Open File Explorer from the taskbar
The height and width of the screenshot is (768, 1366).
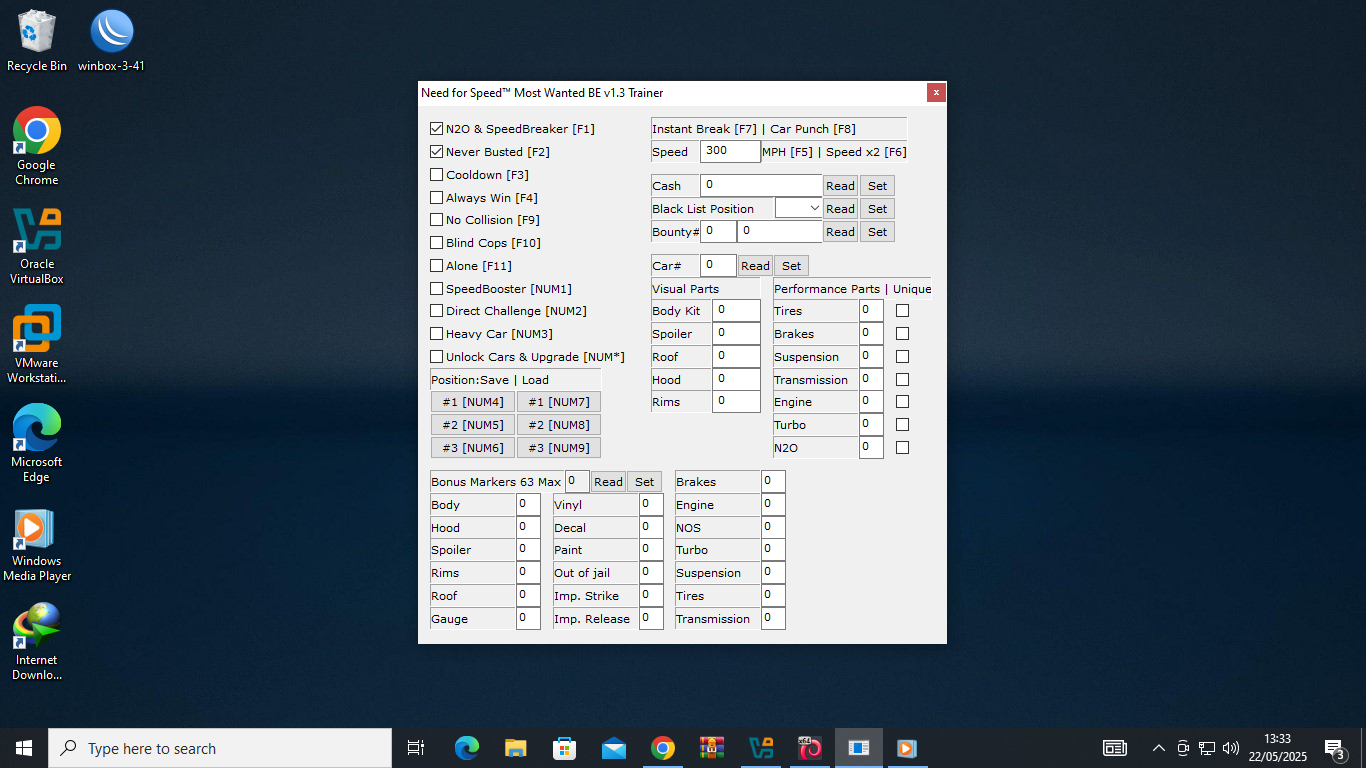point(515,748)
